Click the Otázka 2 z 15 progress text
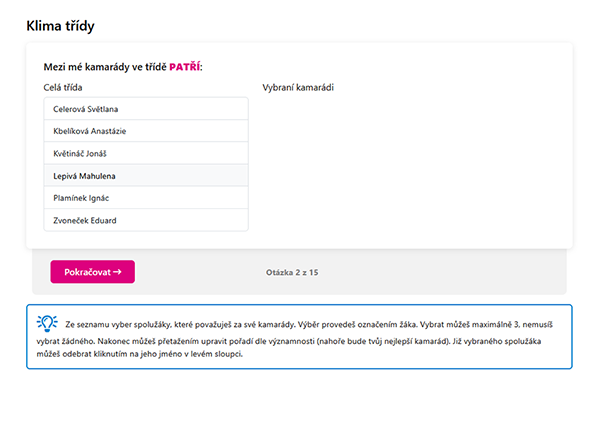Viewport: 600px width, 440px height. pos(292,272)
